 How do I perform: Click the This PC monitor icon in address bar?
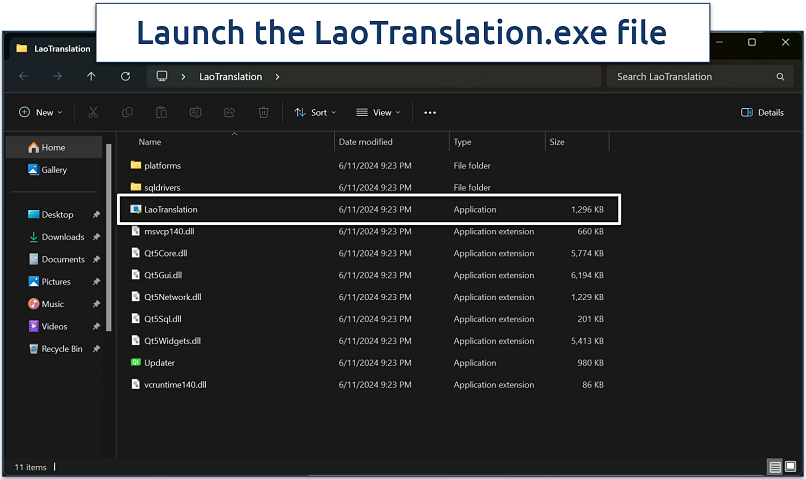(x=162, y=77)
